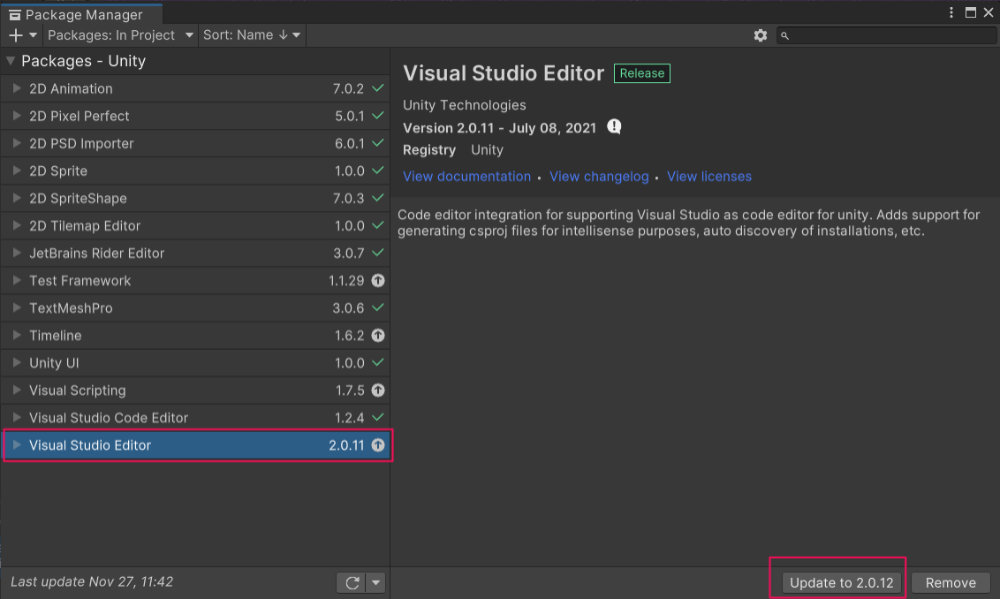Click the update arrow on Visual Studio Editor row
Viewport: 1000px width, 599px height.
[378, 445]
